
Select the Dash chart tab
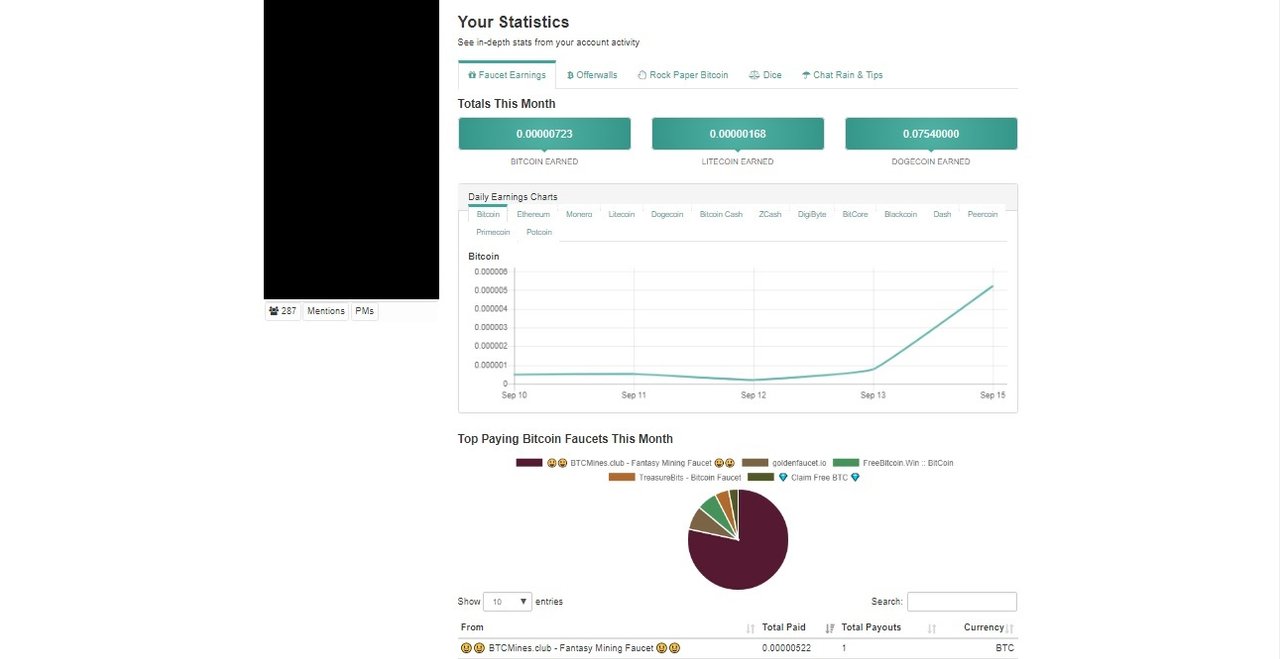tap(942, 214)
